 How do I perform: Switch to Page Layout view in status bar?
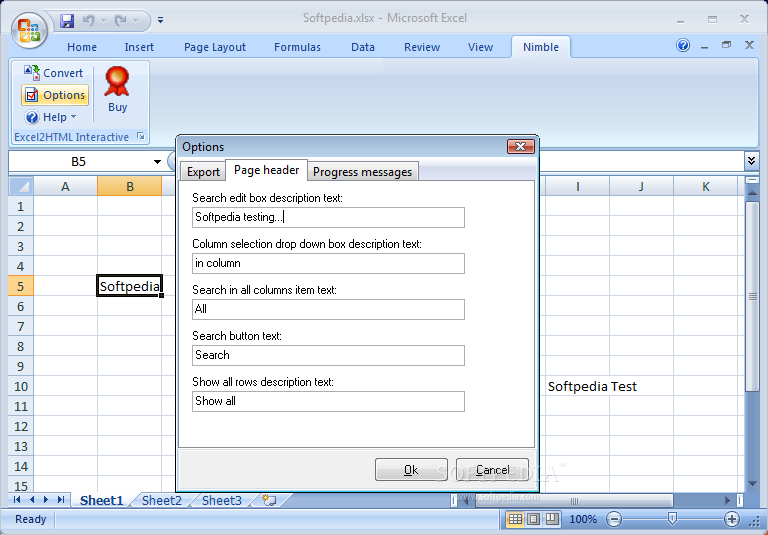coord(534,519)
